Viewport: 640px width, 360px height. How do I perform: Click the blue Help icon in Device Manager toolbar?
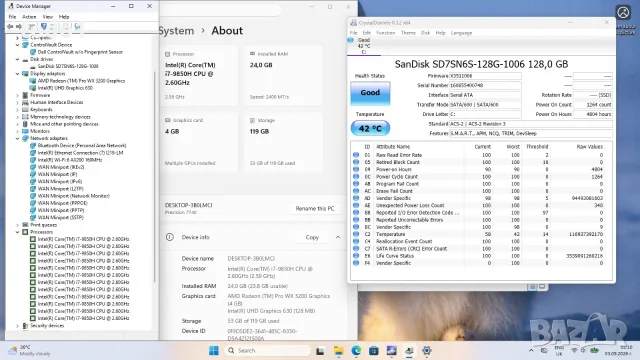44,27
